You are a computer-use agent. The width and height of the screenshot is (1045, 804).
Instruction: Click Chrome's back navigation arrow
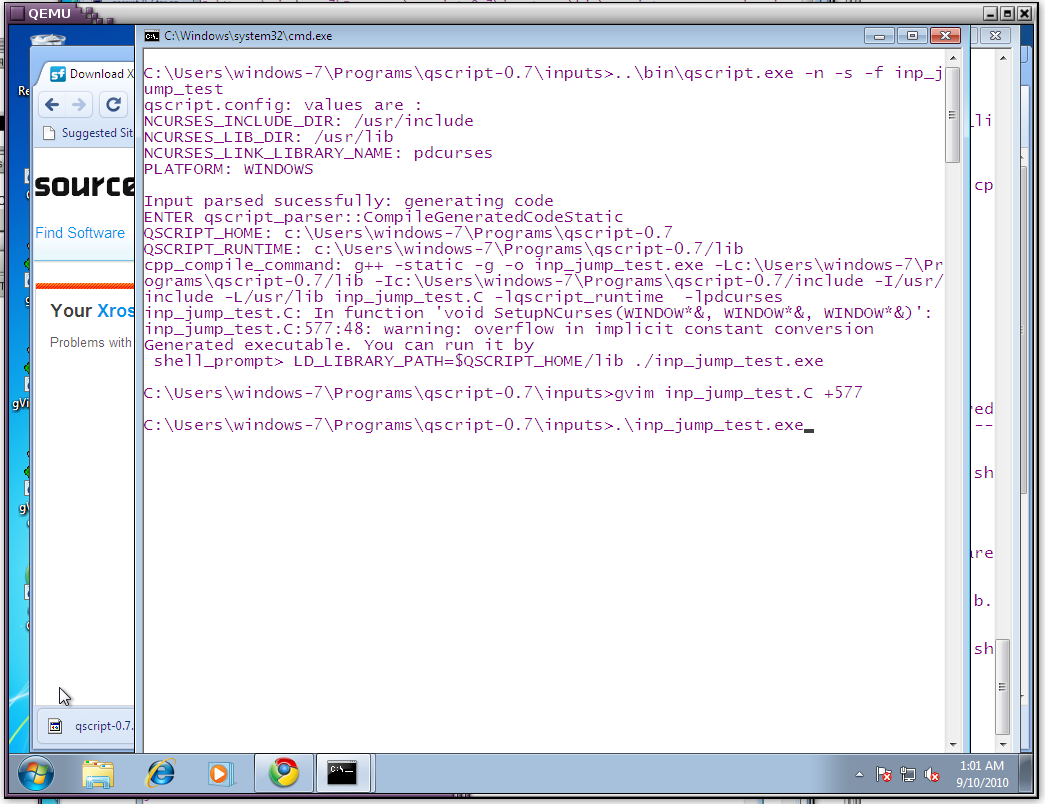point(52,104)
